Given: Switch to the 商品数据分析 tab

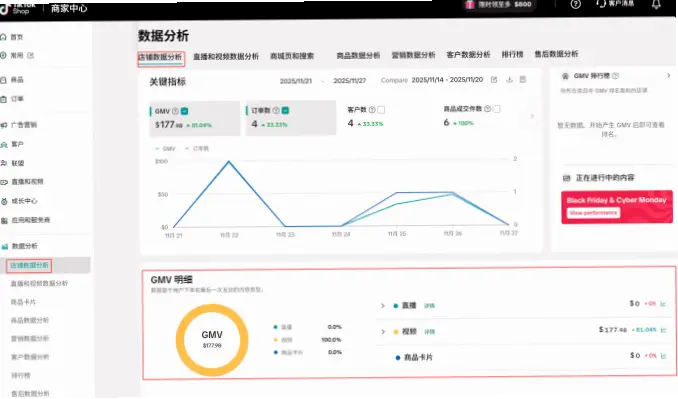Looking at the screenshot, I should coord(358,55).
